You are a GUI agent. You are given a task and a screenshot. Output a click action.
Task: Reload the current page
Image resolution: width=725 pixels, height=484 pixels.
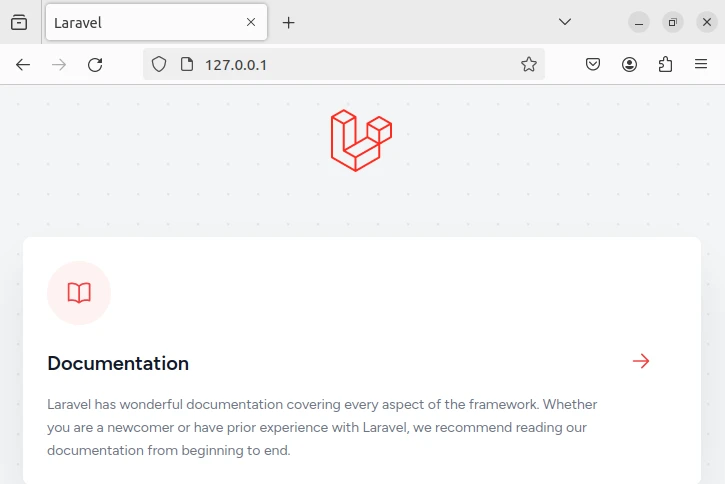tap(95, 65)
